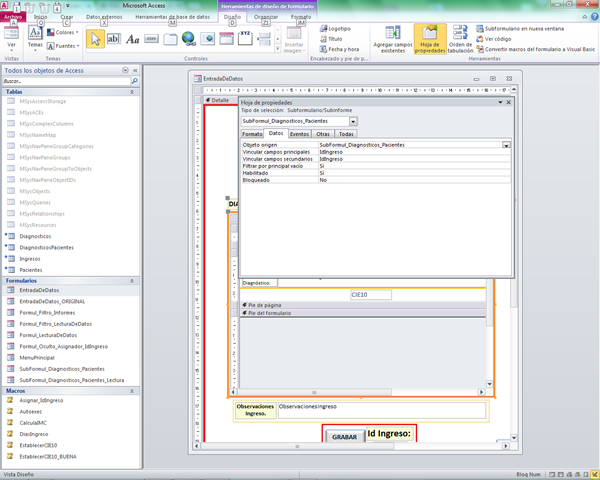Insert a Logotipo in the header
The height and width of the screenshot is (480, 600).
pyautogui.click(x=337, y=28)
